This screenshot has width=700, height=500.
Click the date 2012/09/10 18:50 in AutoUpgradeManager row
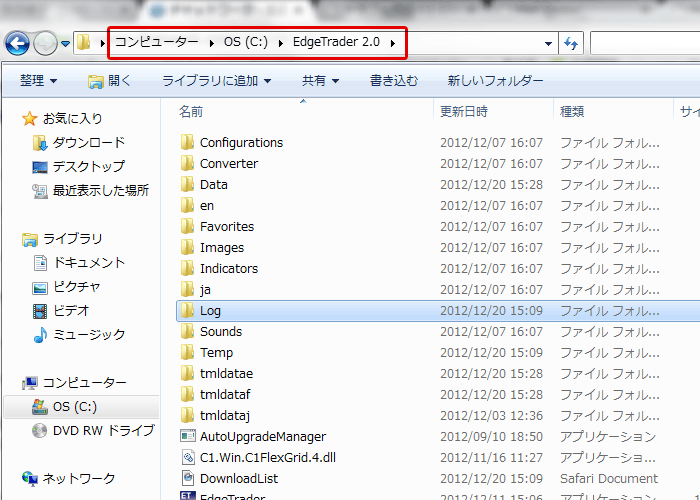click(492, 437)
